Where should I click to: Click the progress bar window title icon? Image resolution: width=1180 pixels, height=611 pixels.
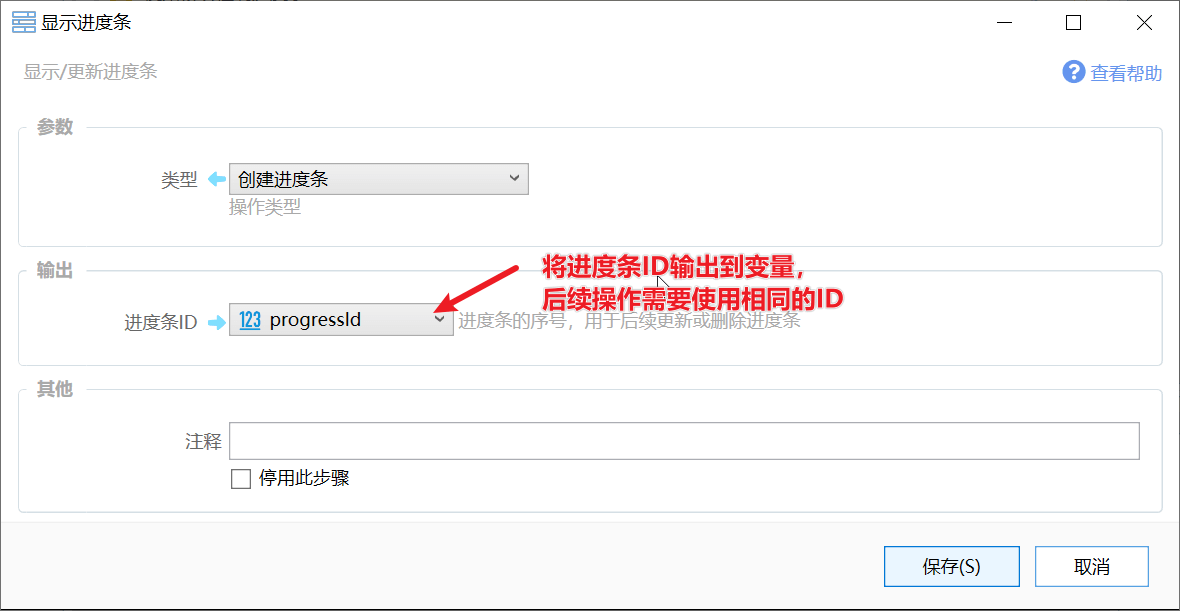[24, 23]
